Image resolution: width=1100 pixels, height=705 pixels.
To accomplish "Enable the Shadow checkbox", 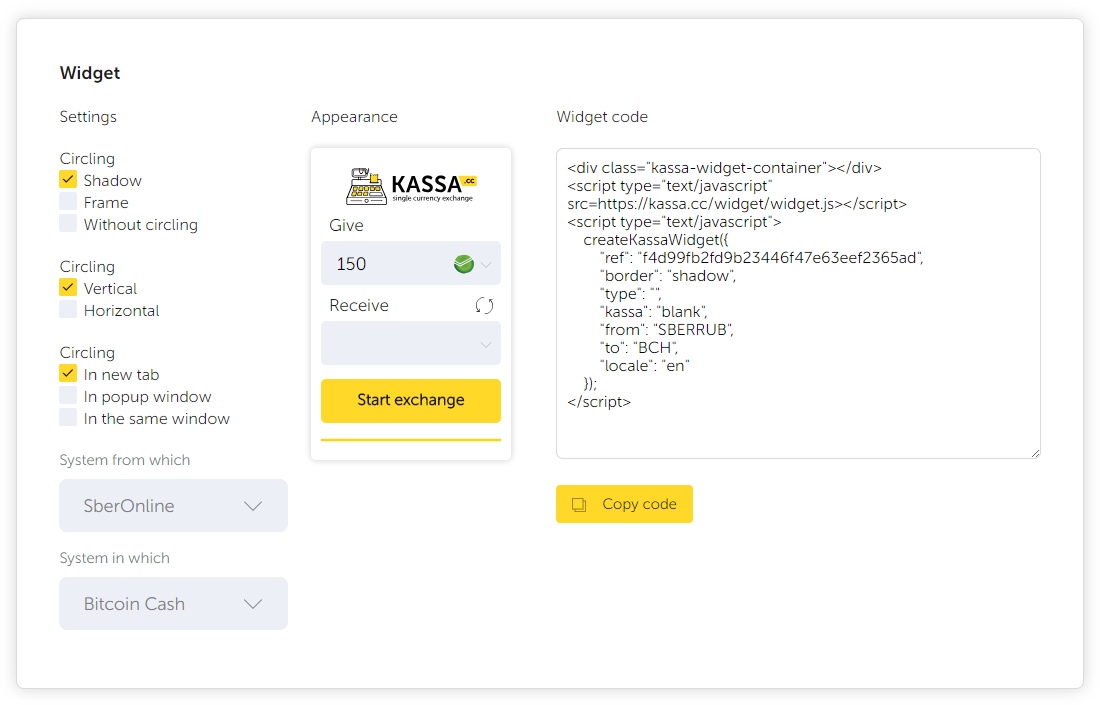I will [68, 180].
